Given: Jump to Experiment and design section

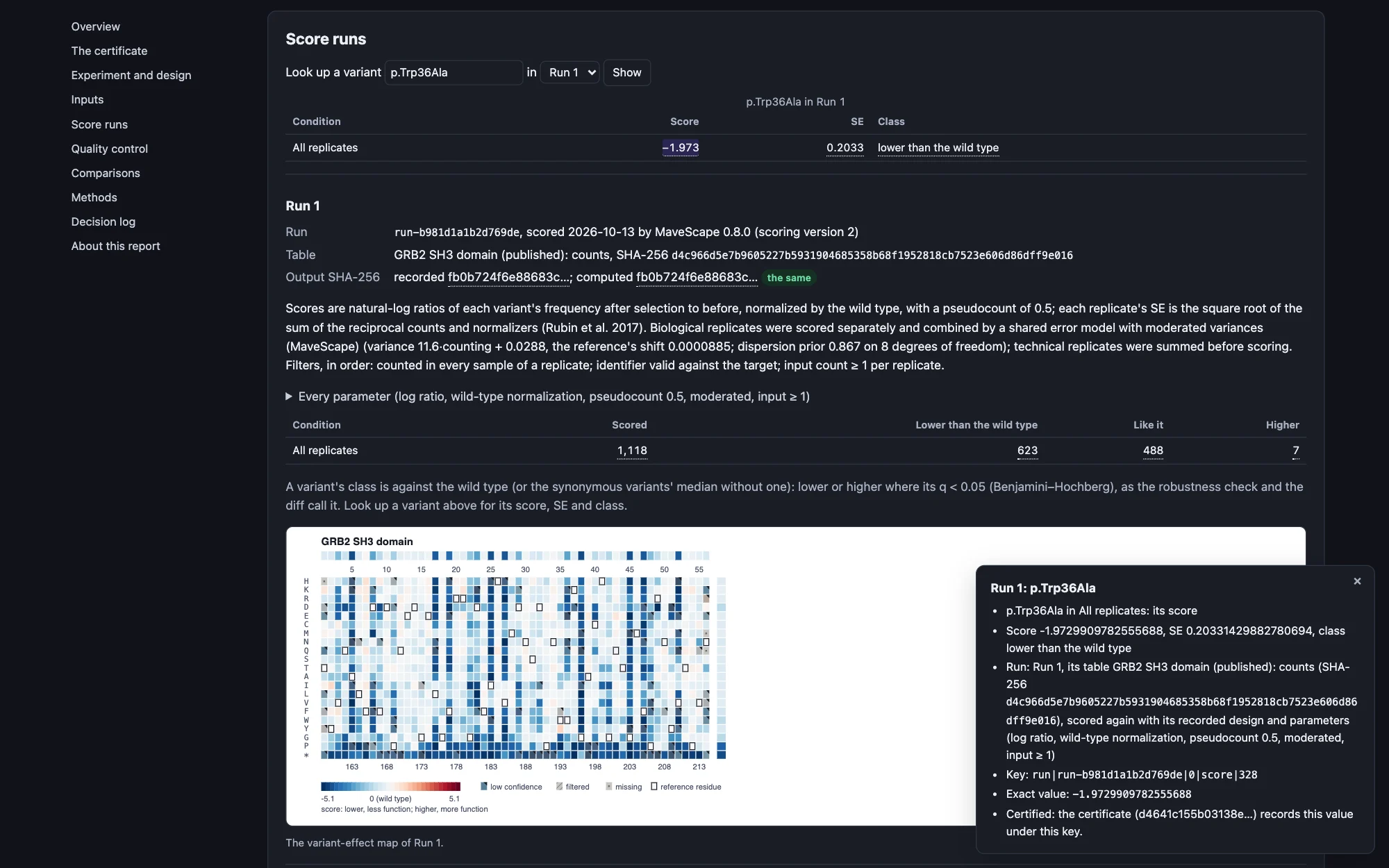Looking at the screenshot, I should point(131,75).
